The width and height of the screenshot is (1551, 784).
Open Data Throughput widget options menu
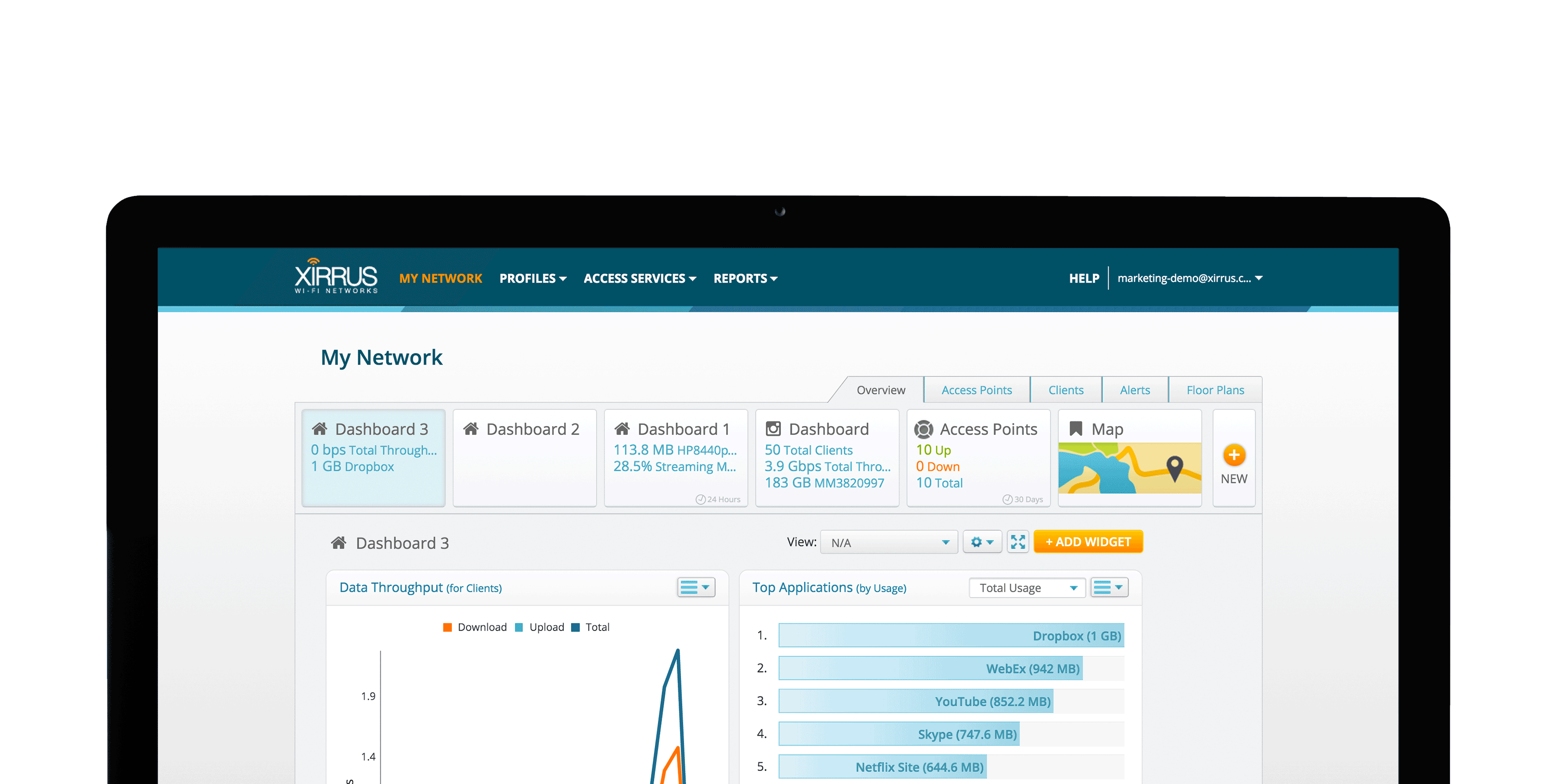[696, 587]
